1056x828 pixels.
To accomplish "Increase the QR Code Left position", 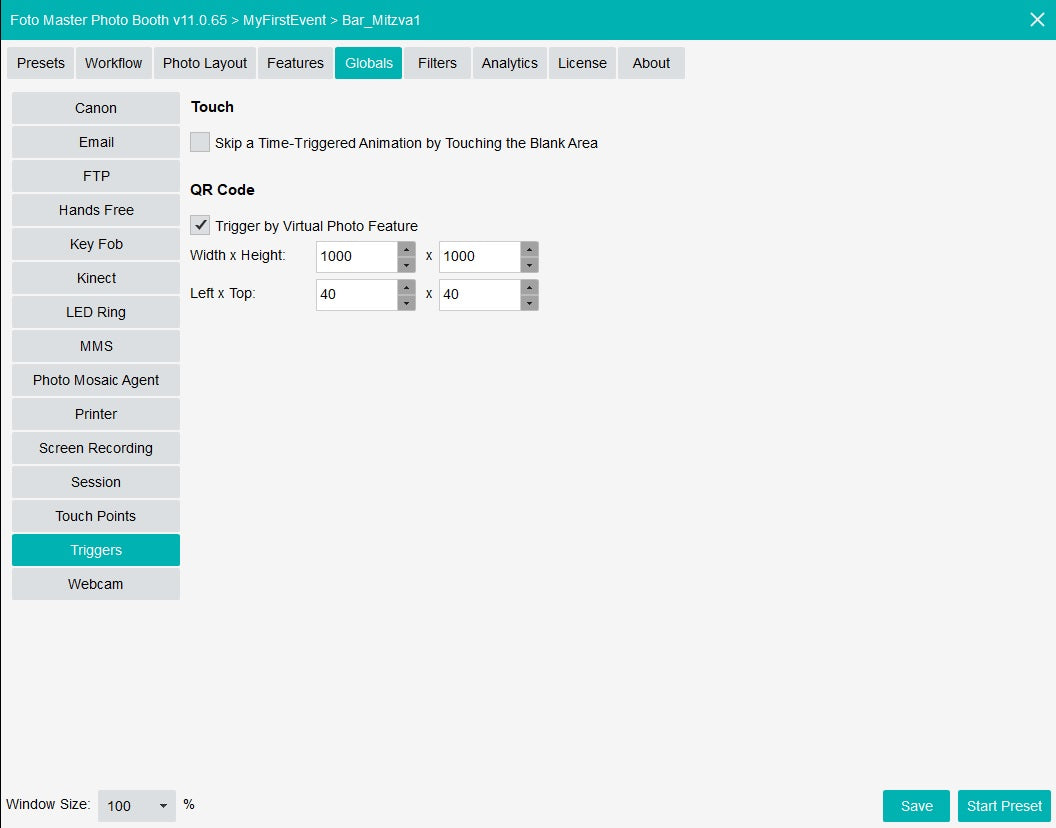I will tap(406, 288).
